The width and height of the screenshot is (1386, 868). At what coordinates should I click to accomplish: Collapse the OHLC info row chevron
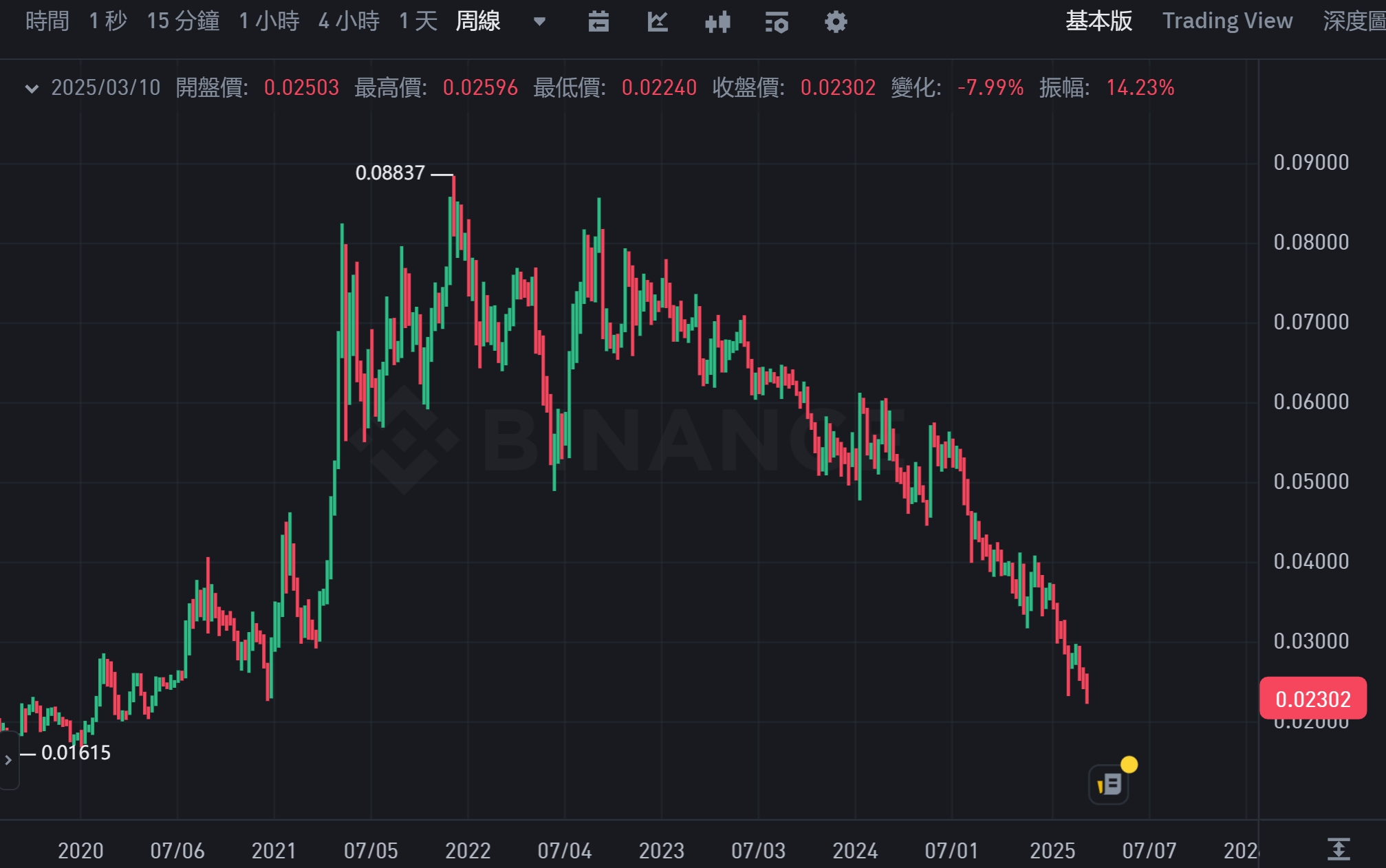pyautogui.click(x=32, y=88)
